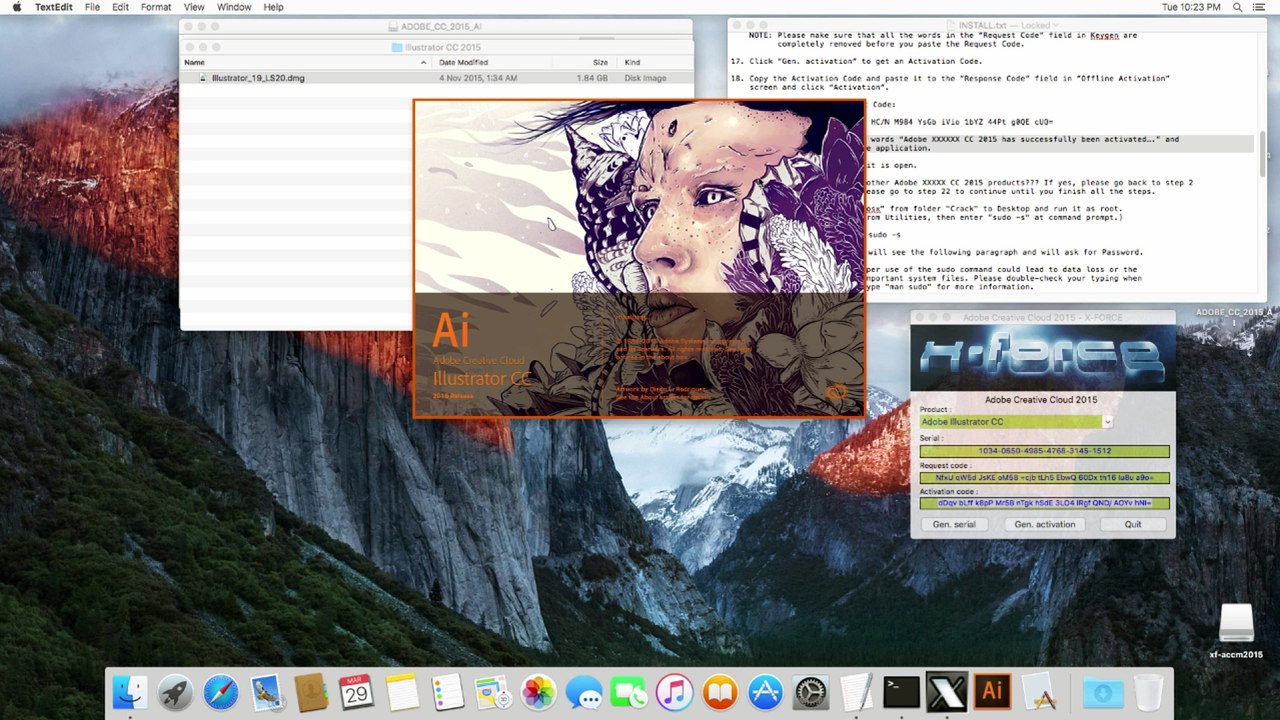1280x720 pixels.
Task: Open the App Store Dock icon
Action: [765, 692]
